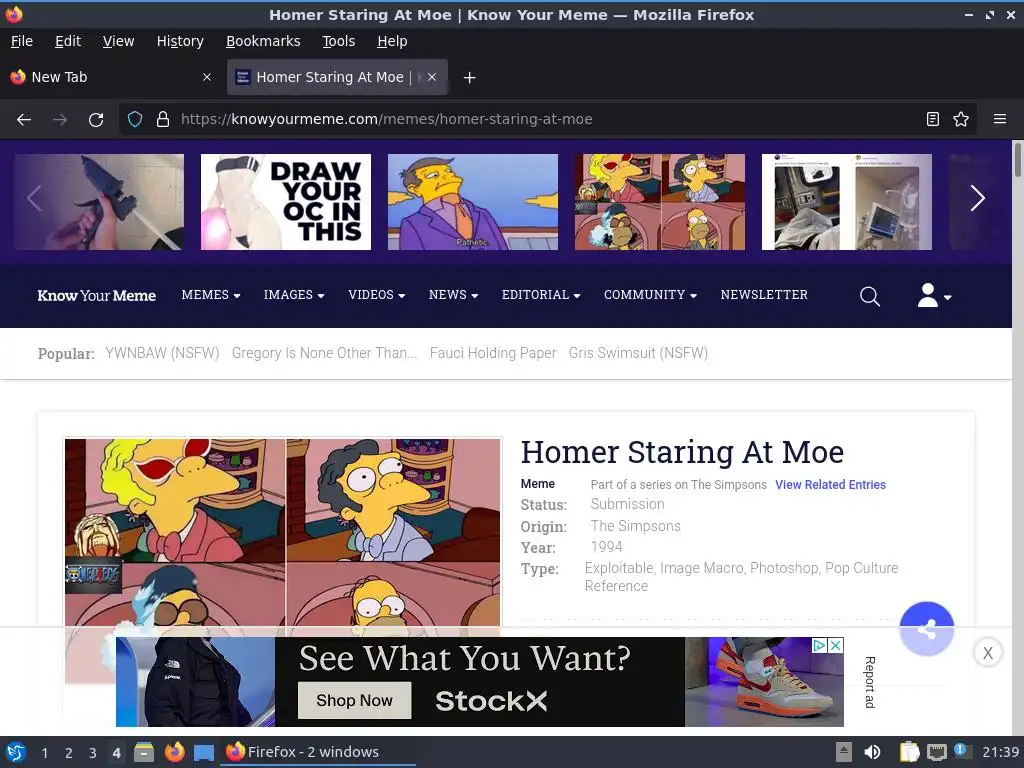Screen dimensions: 1024x768
Task: Reload the current page
Action: coord(96,120)
